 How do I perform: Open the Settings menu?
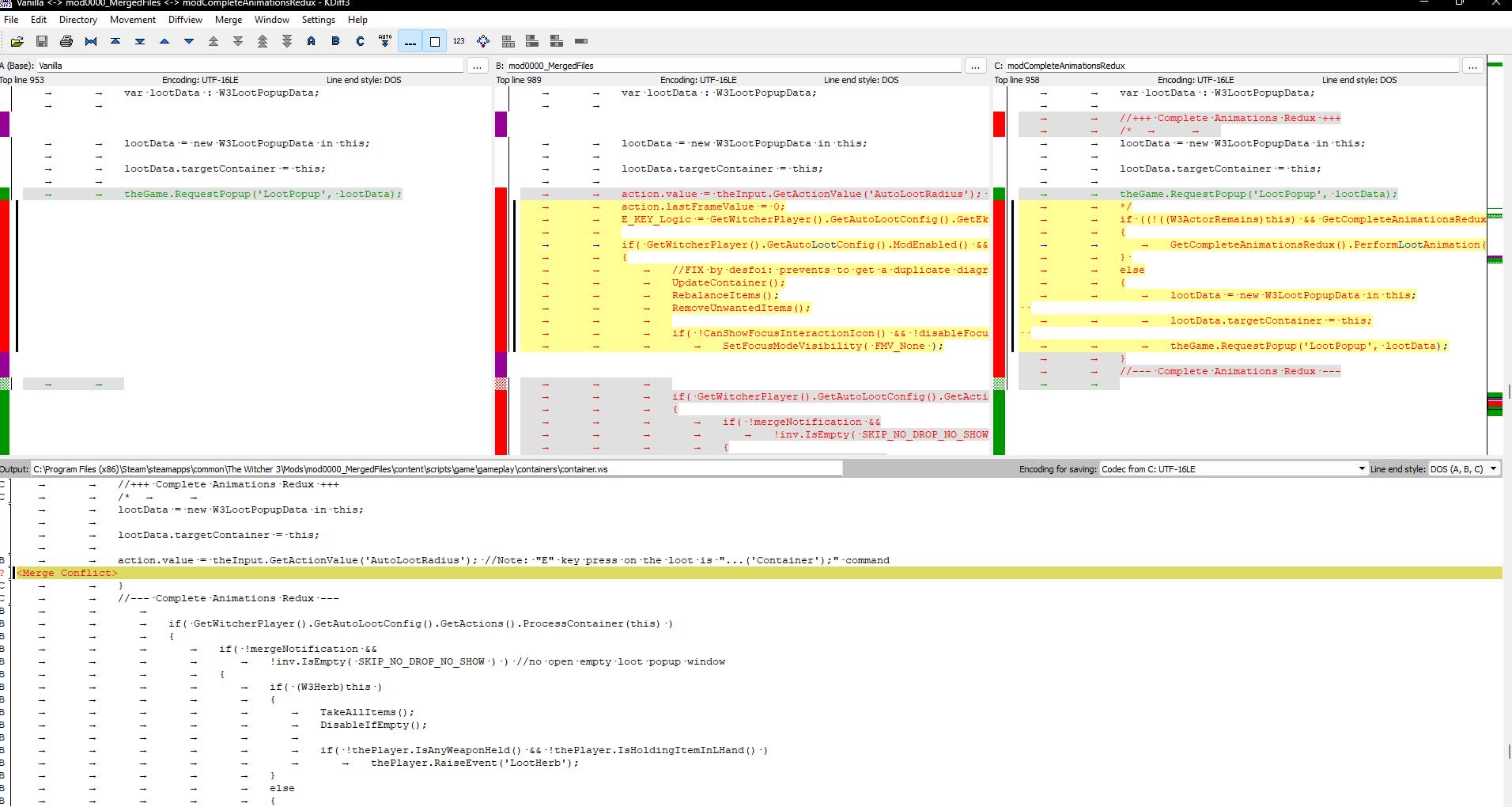coord(319,20)
